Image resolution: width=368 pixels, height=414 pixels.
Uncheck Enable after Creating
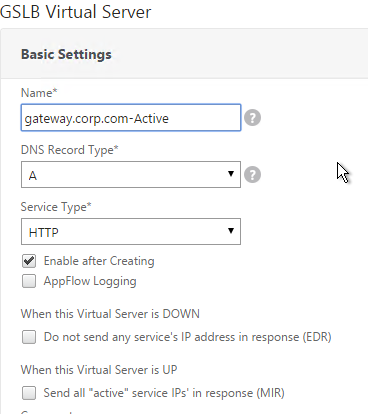click(x=29, y=261)
